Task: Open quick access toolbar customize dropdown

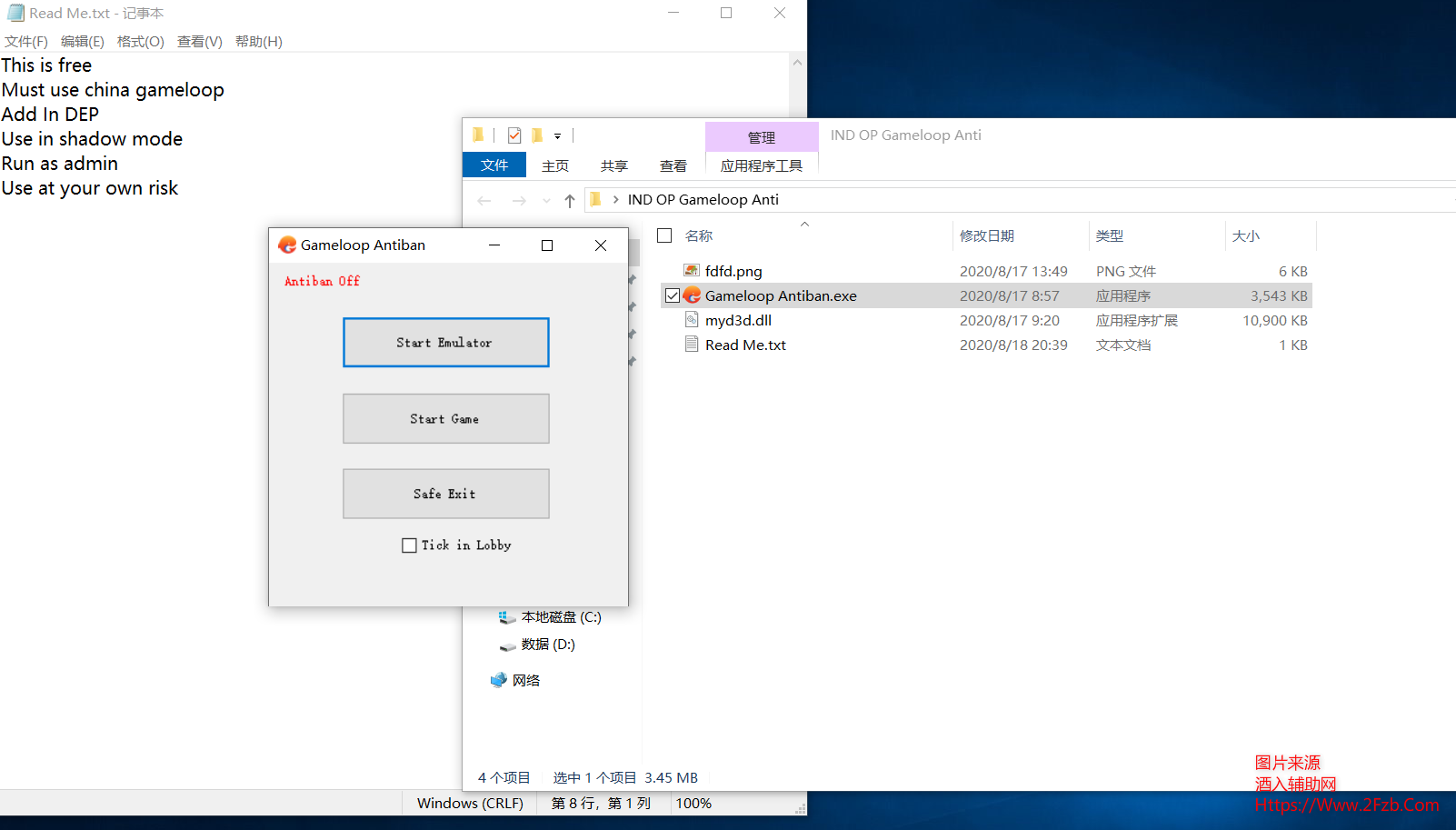Action: (x=558, y=136)
